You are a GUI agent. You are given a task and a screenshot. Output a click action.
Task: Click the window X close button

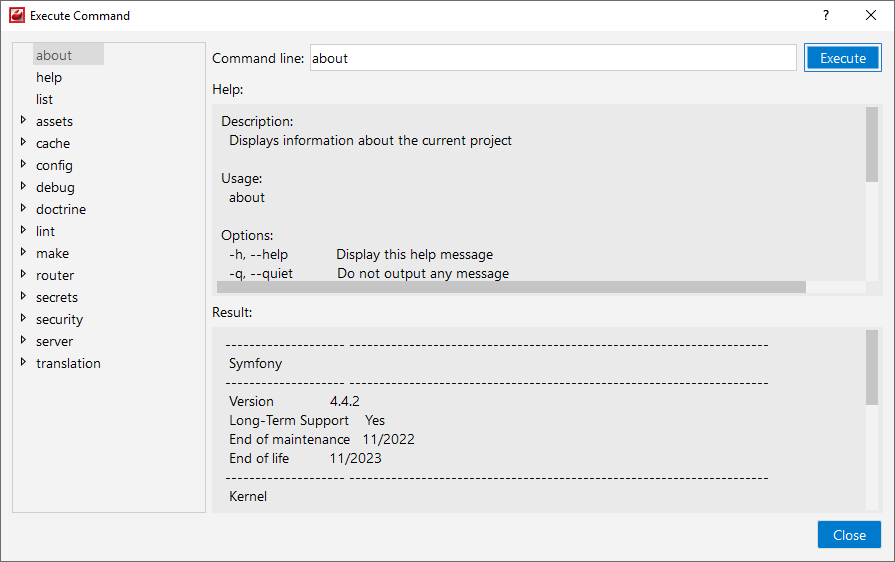[870, 15]
